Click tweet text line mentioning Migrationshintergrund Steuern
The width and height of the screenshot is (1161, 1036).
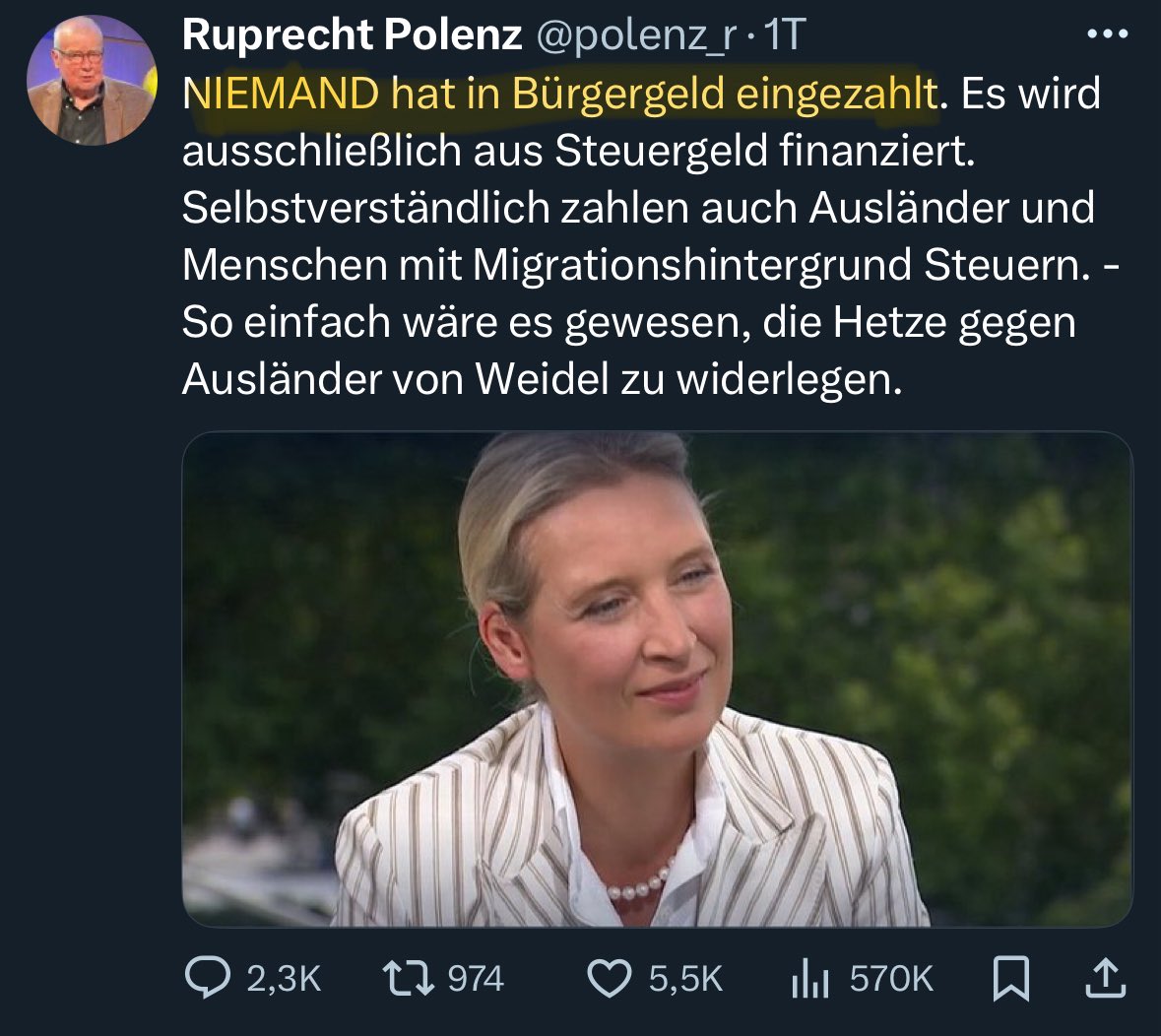click(x=650, y=264)
